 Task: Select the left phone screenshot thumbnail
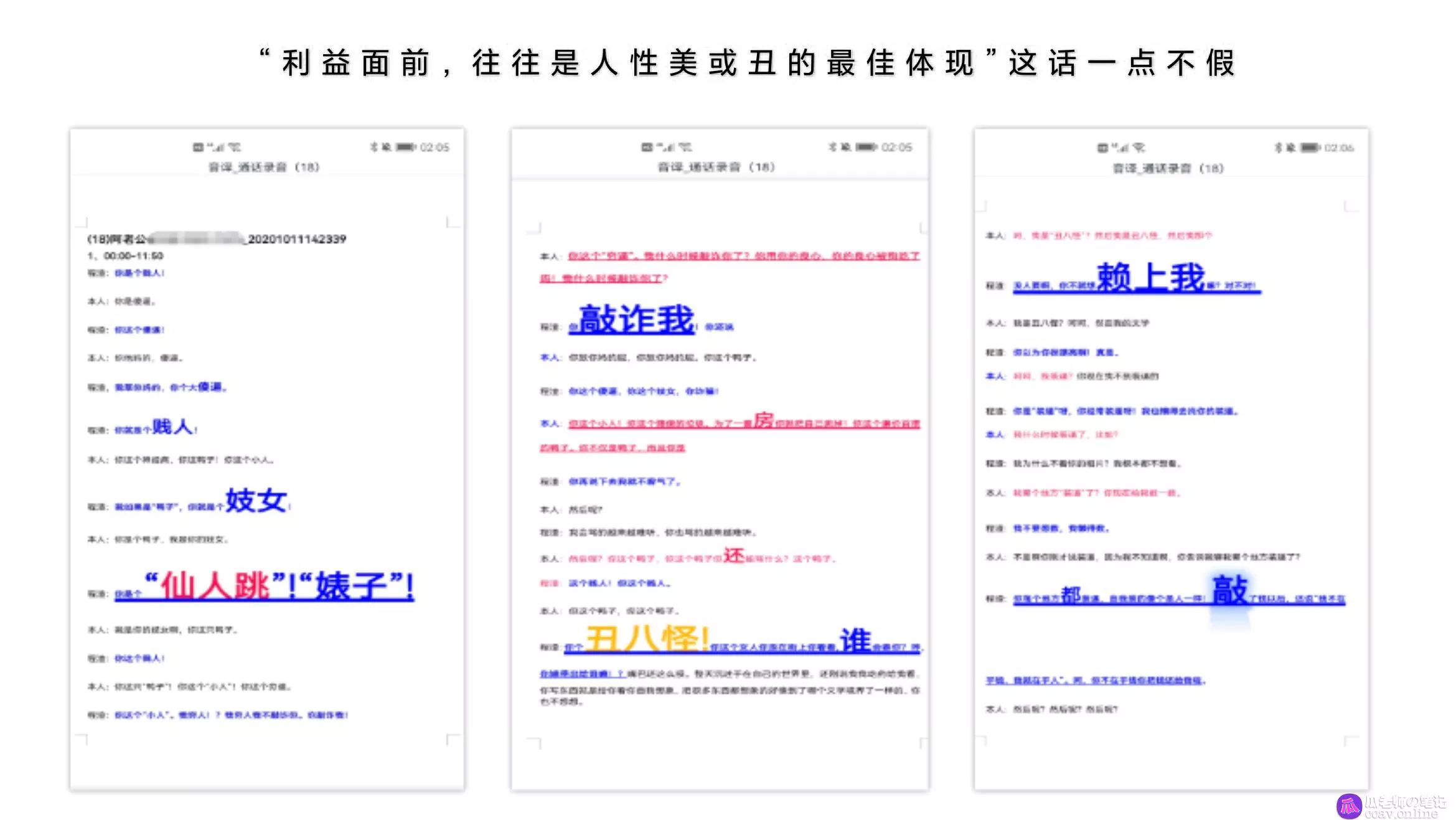point(267,459)
